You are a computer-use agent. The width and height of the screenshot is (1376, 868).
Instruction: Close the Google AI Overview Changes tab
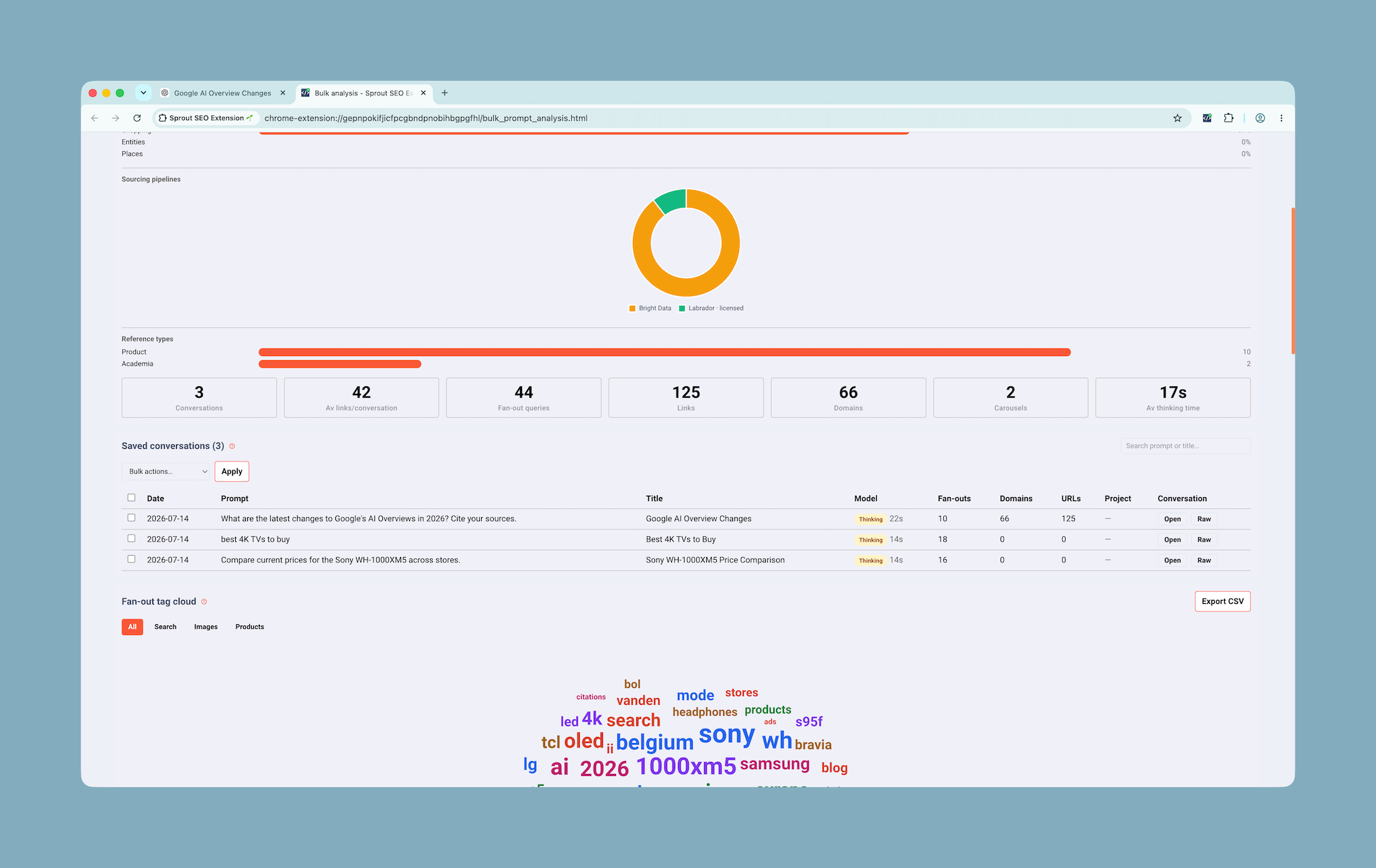[x=283, y=93]
